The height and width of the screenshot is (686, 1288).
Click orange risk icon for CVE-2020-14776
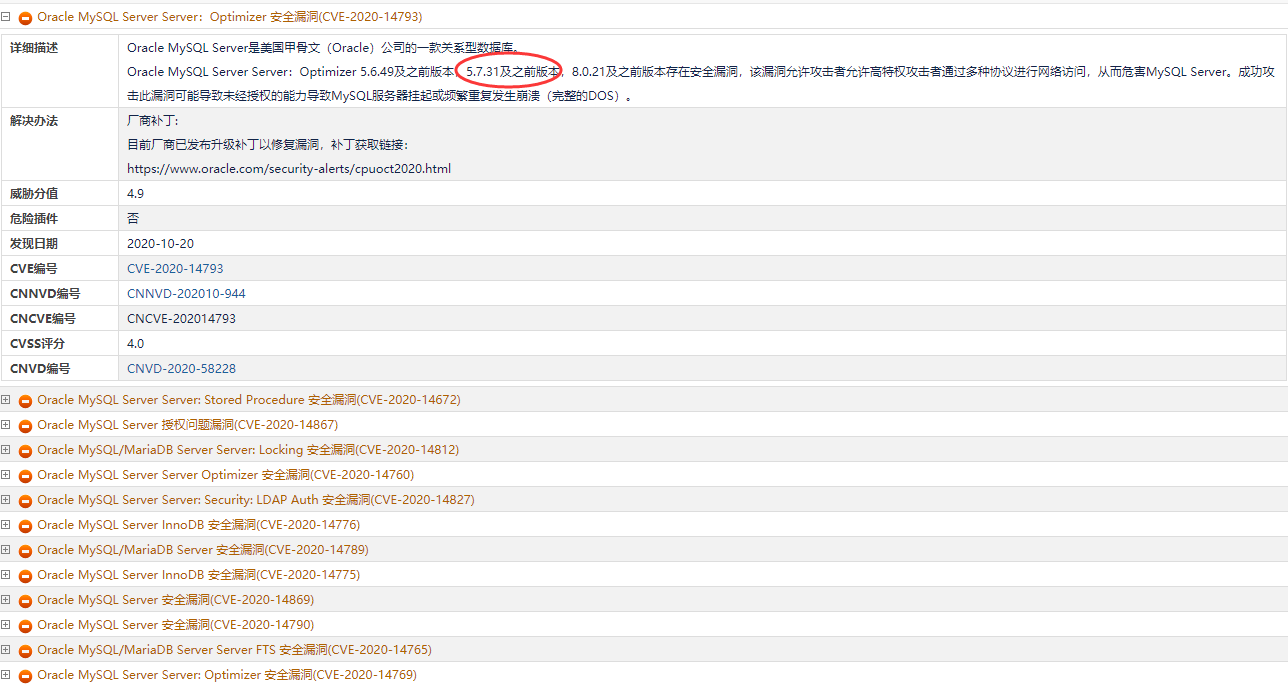(x=26, y=526)
